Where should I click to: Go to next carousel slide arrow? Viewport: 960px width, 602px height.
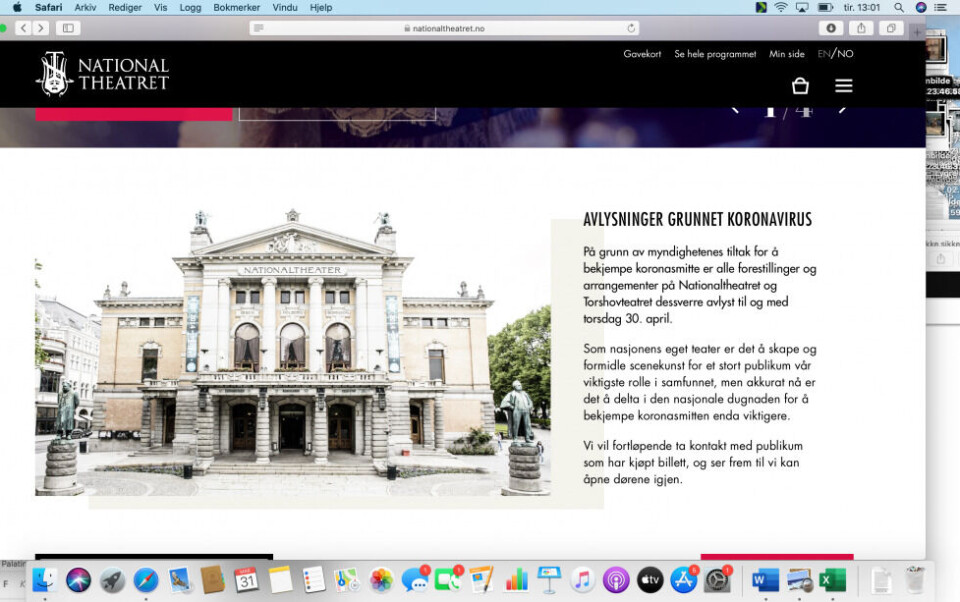point(842,108)
